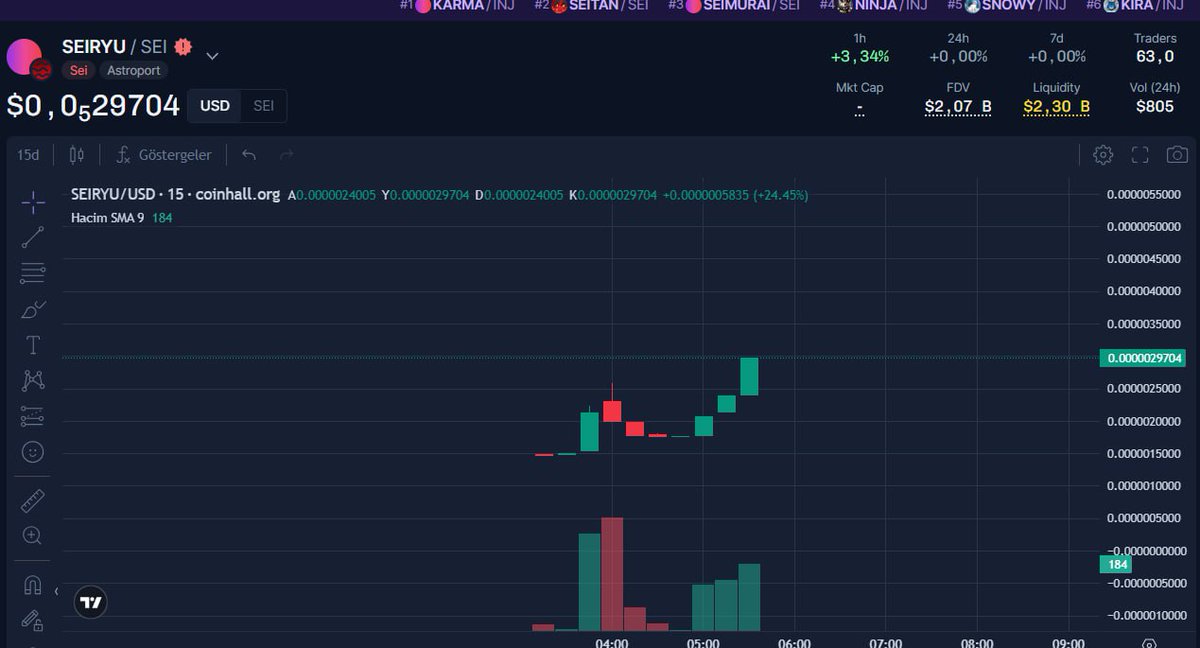Click the TradingView logo
1200x648 pixels.
[x=91, y=602]
